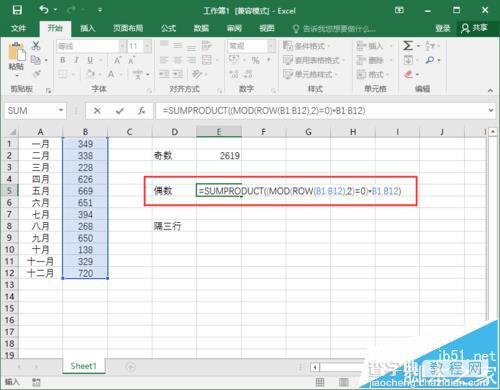
Task: Click inside the formula bar text
Action: pyautogui.click(x=264, y=110)
